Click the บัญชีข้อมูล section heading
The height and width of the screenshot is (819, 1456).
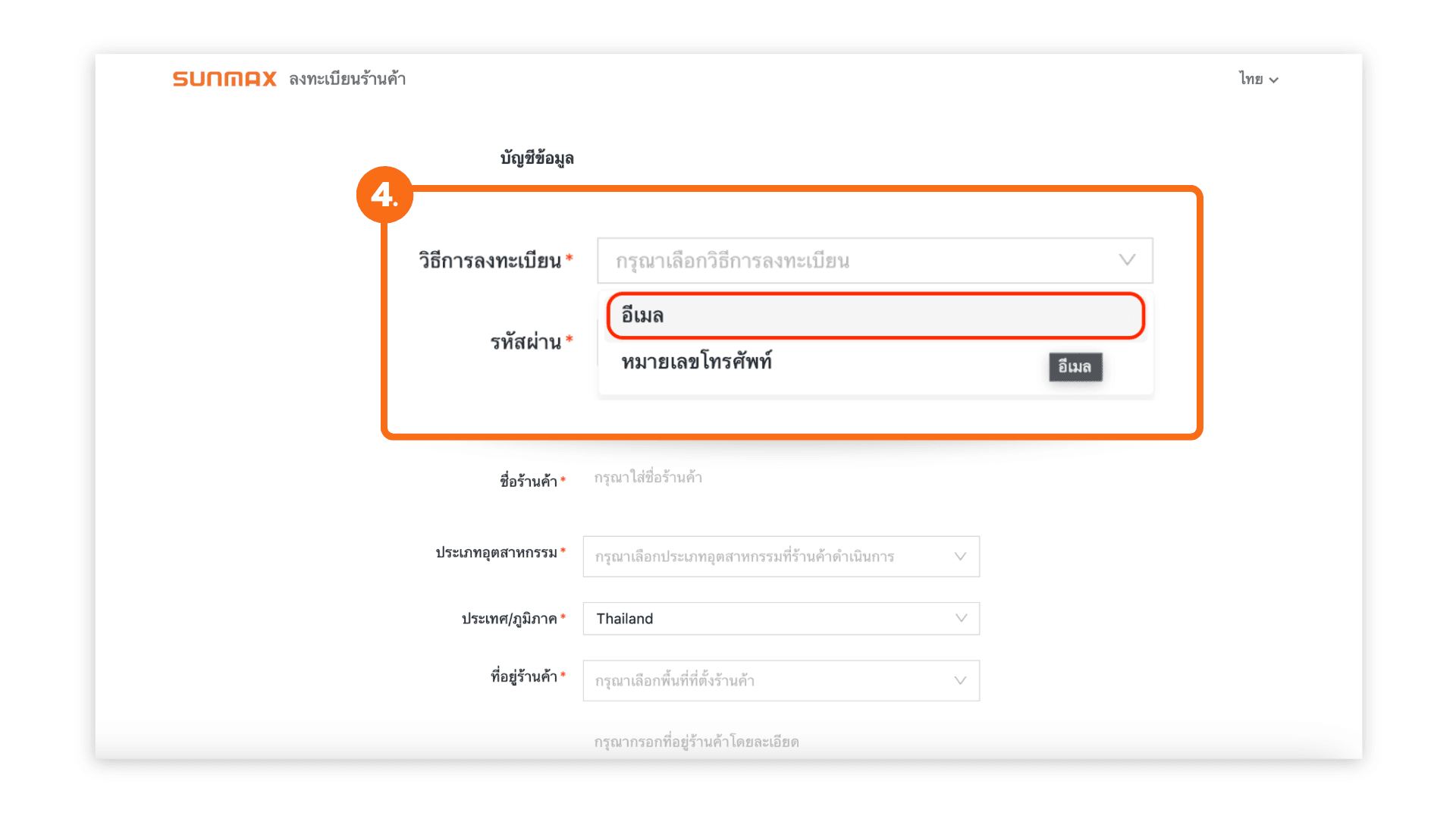[537, 158]
